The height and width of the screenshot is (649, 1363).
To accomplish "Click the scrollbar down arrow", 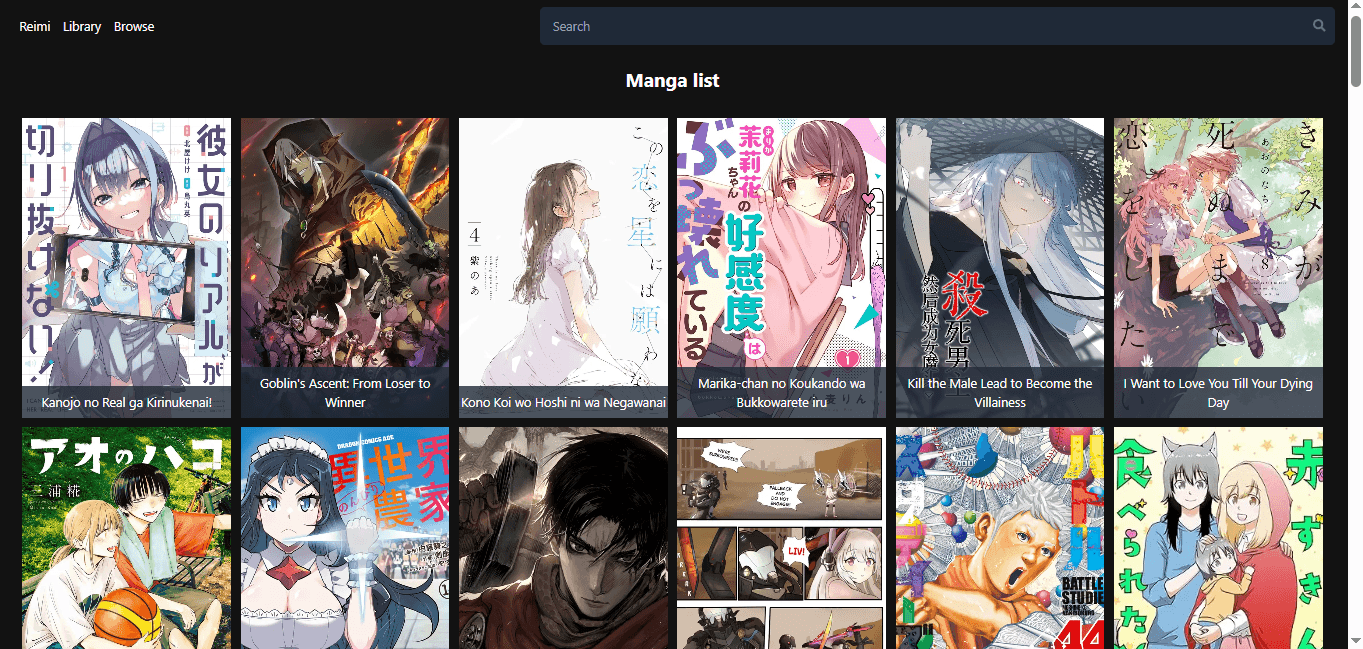I will point(1355,641).
